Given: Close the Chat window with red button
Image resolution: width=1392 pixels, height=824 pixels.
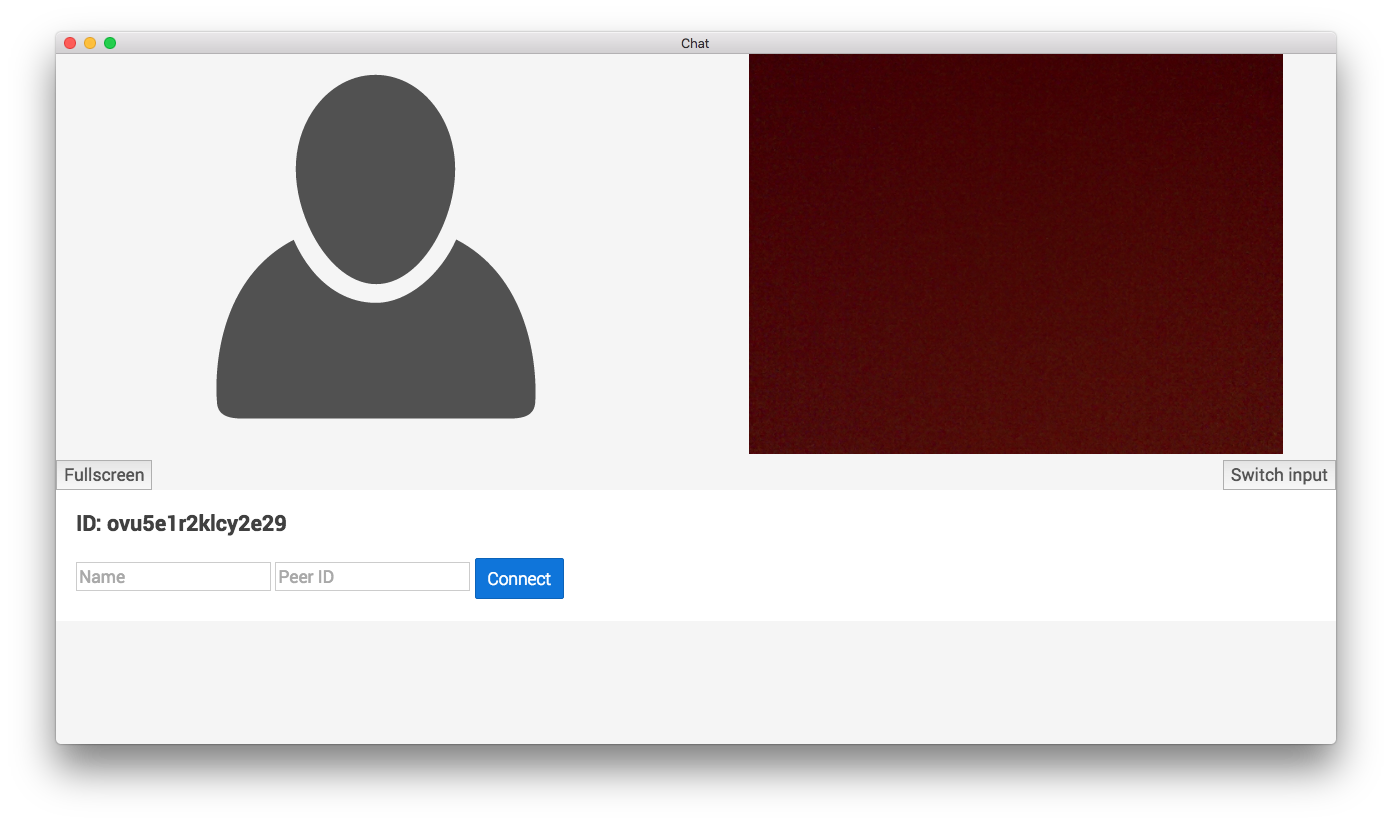Looking at the screenshot, I should (x=70, y=43).
